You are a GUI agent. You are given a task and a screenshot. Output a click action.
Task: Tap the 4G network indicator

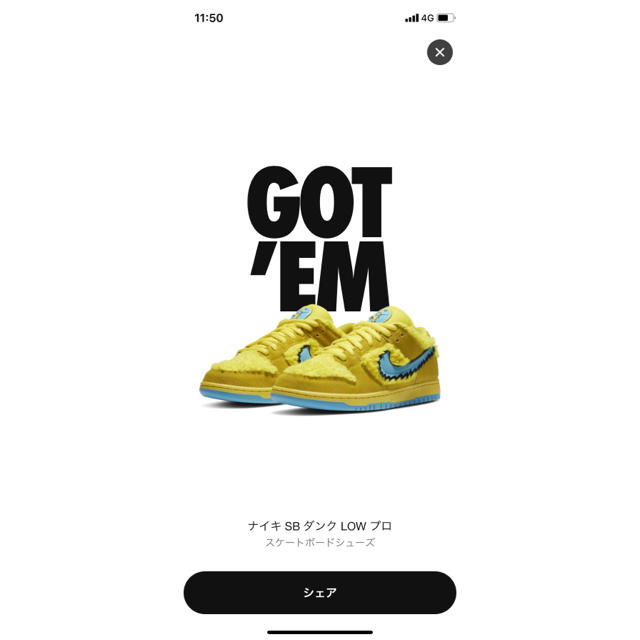(427, 18)
